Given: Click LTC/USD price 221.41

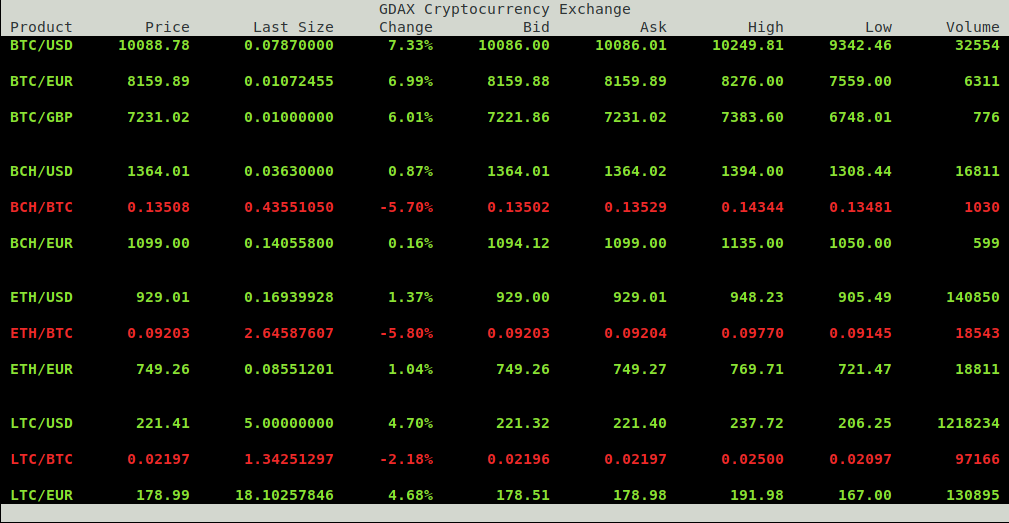Looking at the screenshot, I should point(163,423).
